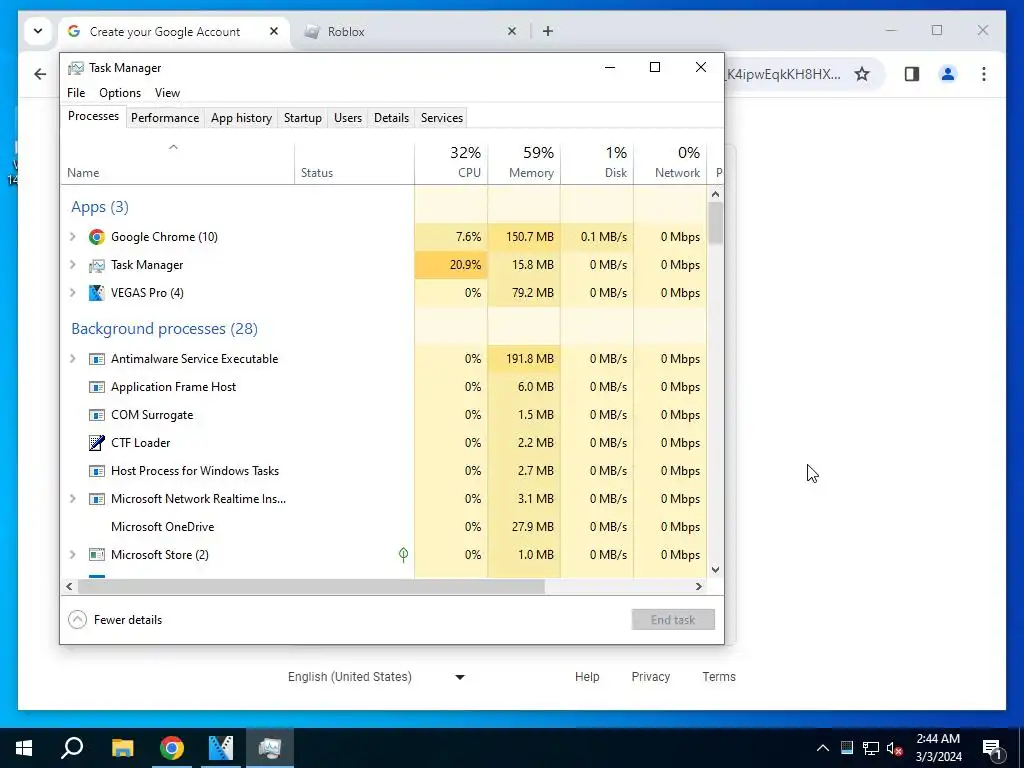Collapse view using Fewer details chevron
The image size is (1024, 768).
pyautogui.click(x=77, y=620)
